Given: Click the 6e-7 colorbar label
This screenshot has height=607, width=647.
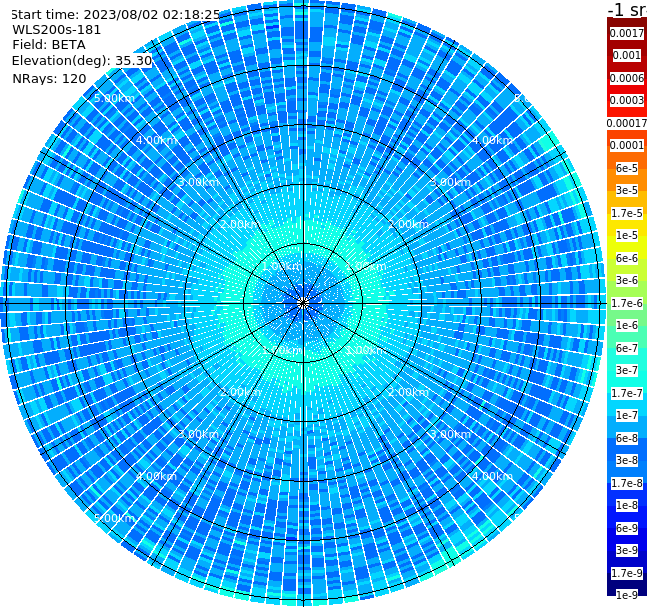Looking at the screenshot, I should tap(627, 348).
